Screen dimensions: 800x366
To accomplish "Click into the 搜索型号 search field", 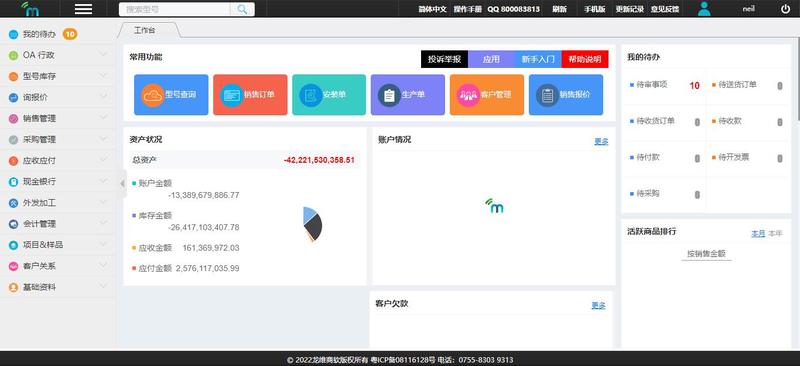I will pos(174,9).
